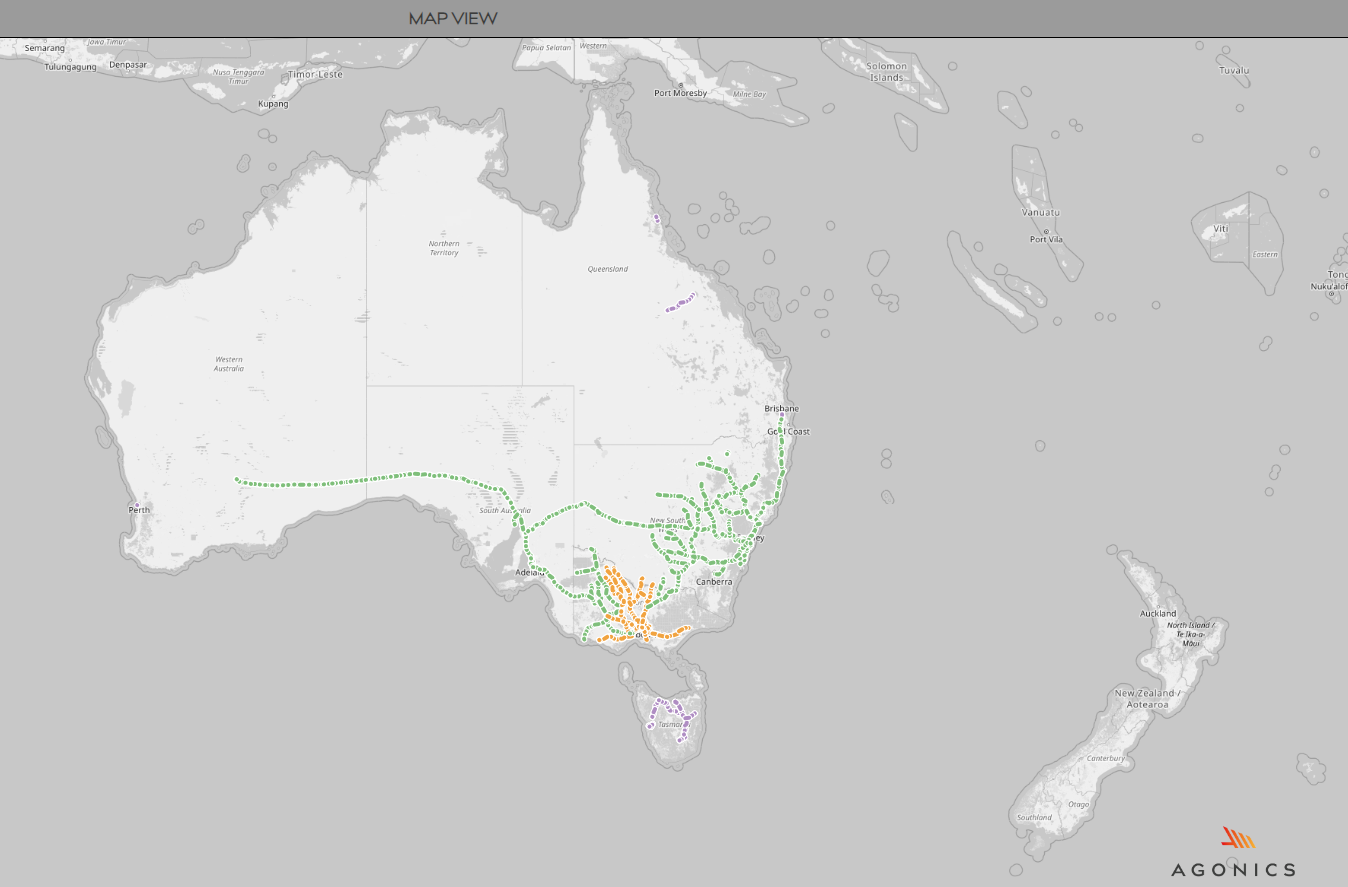The height and width of the screenshot is (887, 1348).
Task: Click the Auckland city label
Action: pyautogui.click(x=1158, y=613)
